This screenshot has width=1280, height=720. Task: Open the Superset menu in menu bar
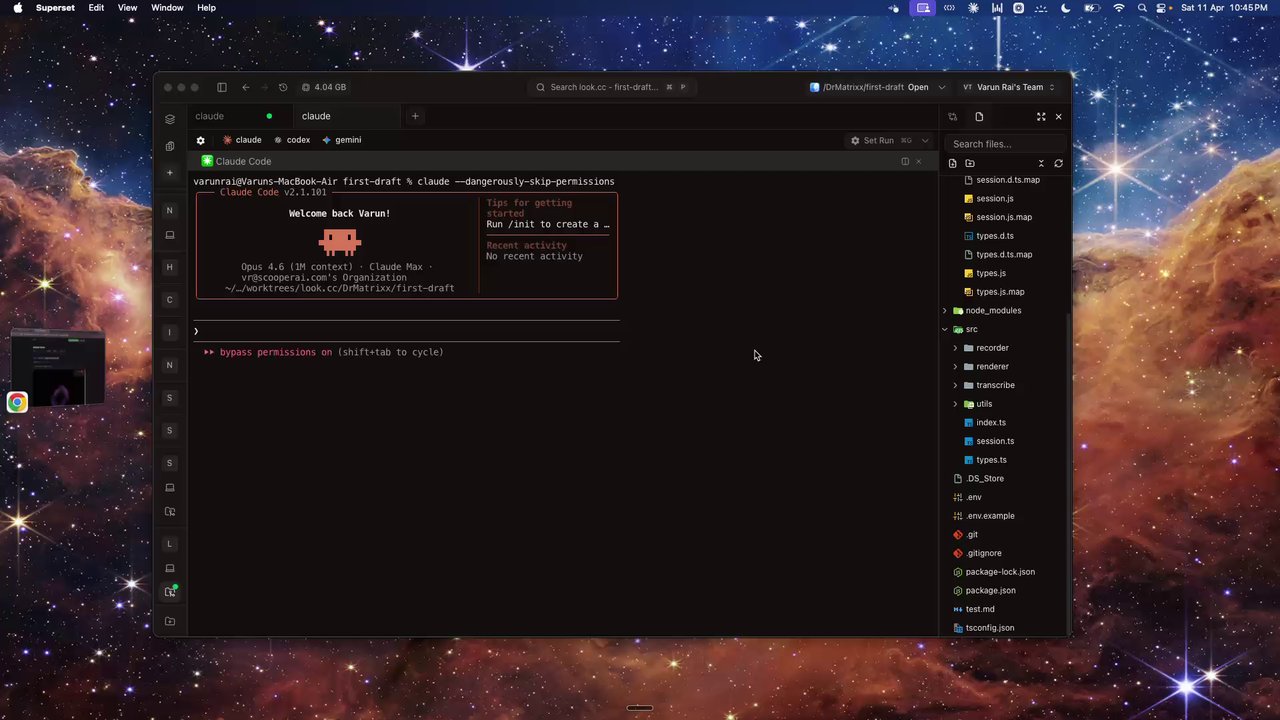(55, 8)
